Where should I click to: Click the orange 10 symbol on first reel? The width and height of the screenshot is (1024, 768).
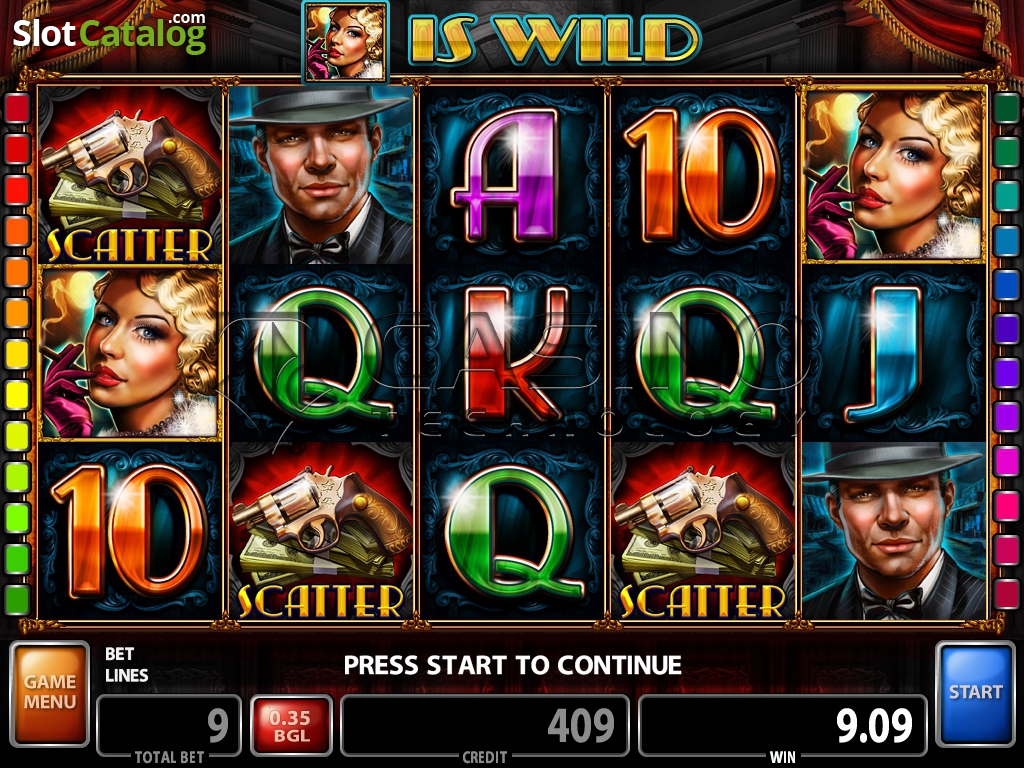coord(131,531)
